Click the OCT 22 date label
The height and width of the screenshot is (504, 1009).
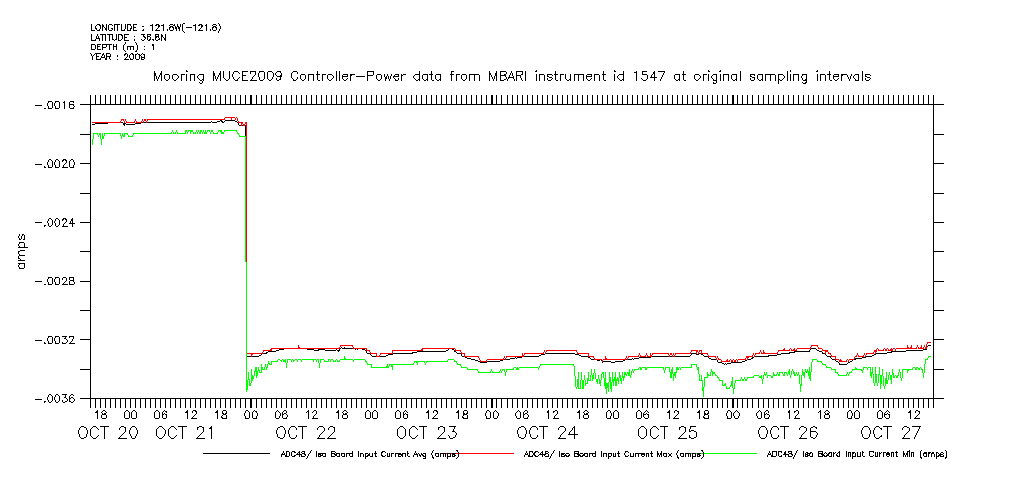(306, 433)
